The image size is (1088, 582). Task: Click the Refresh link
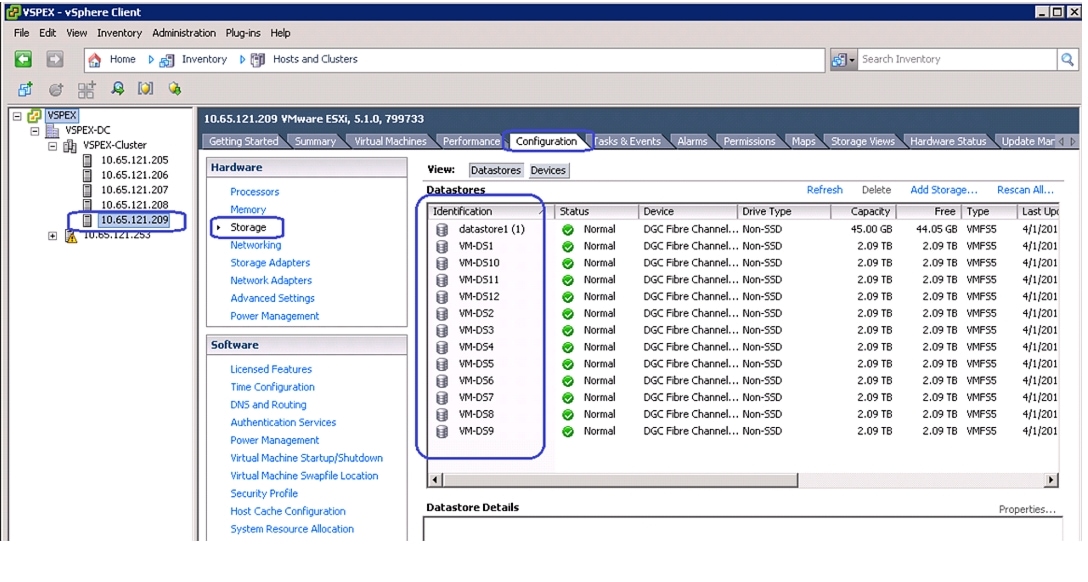(824, 189)
